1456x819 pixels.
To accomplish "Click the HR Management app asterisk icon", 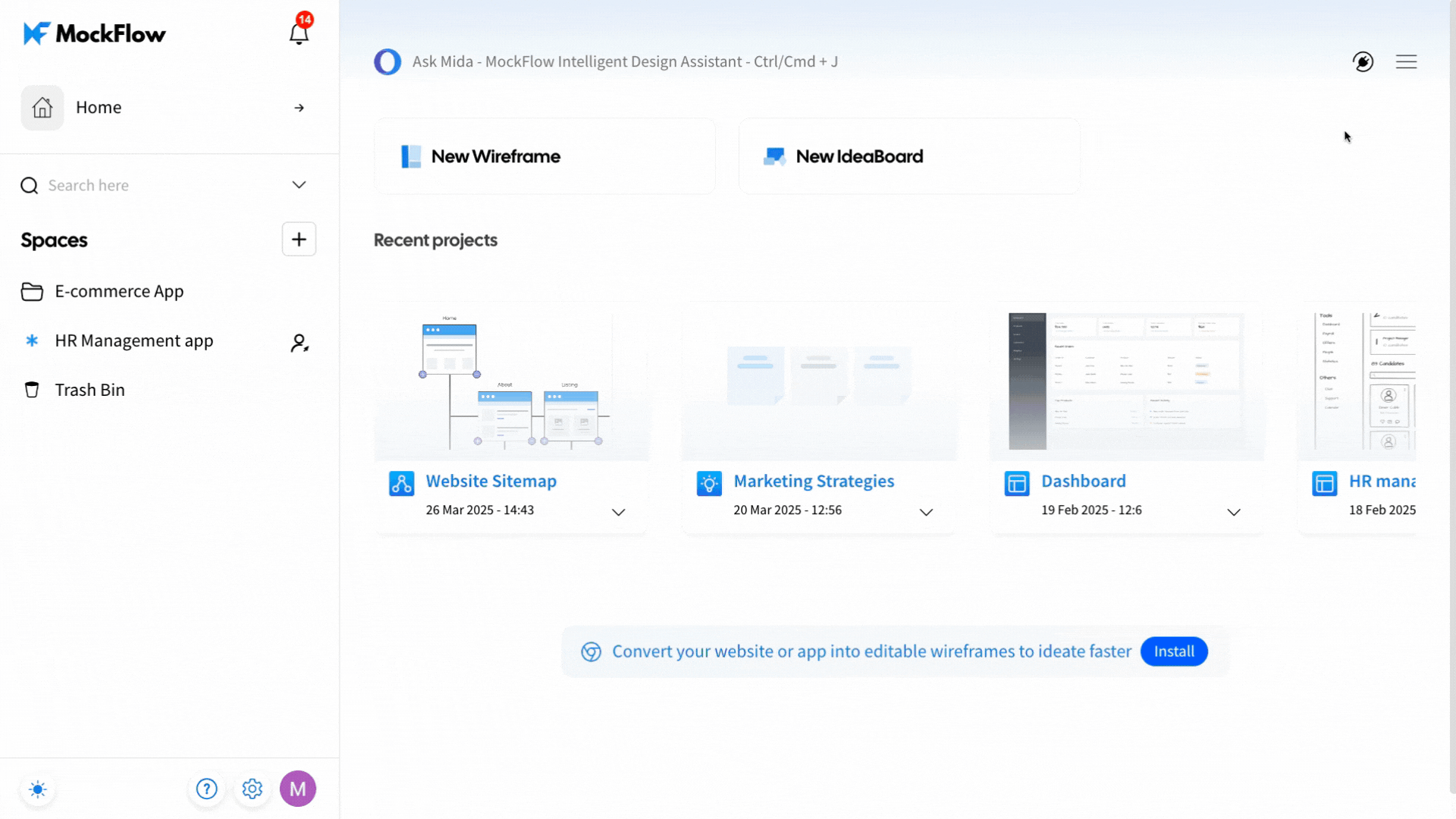I will (x=32, y=340).
